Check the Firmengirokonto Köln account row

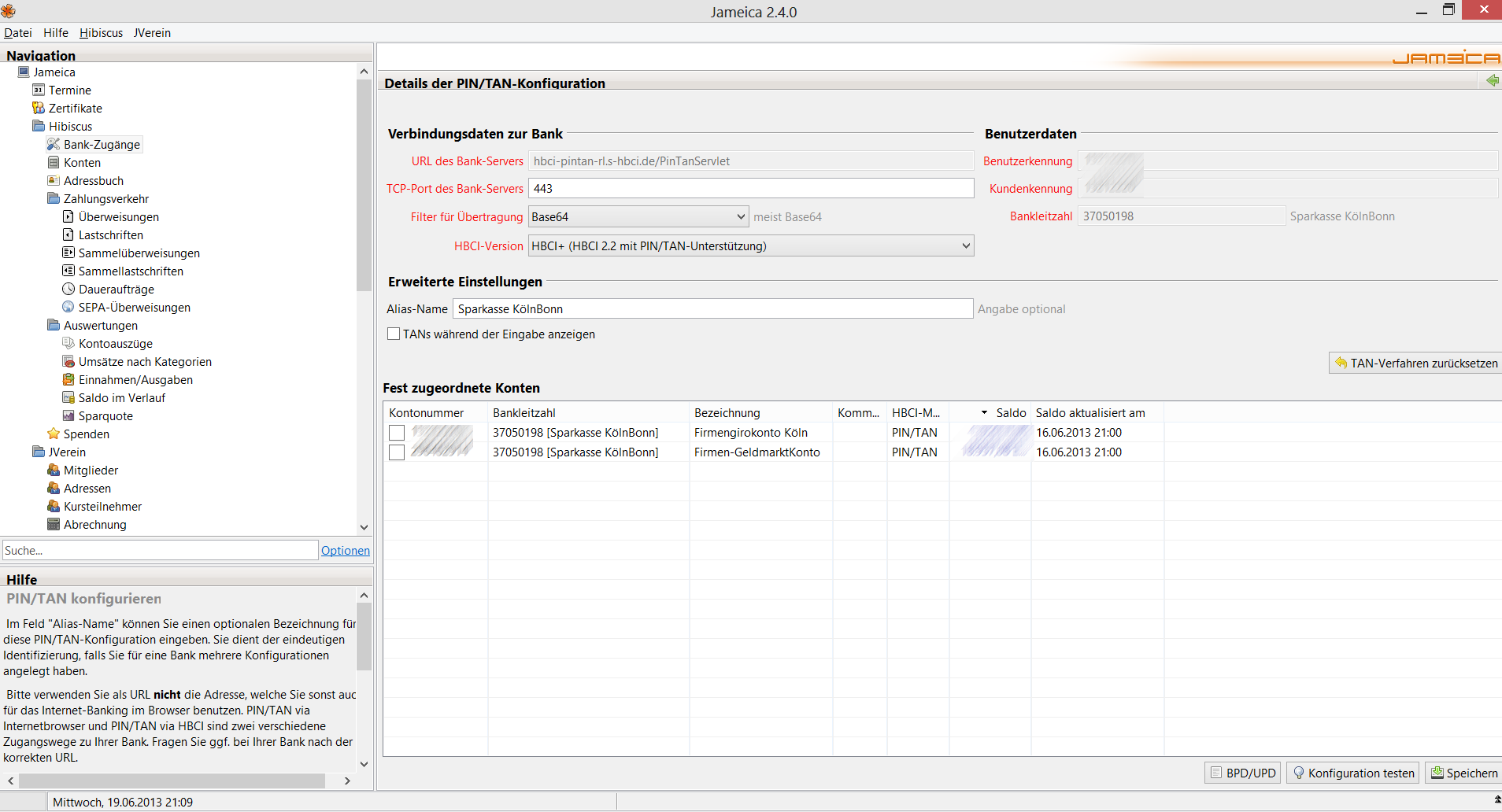397,433
